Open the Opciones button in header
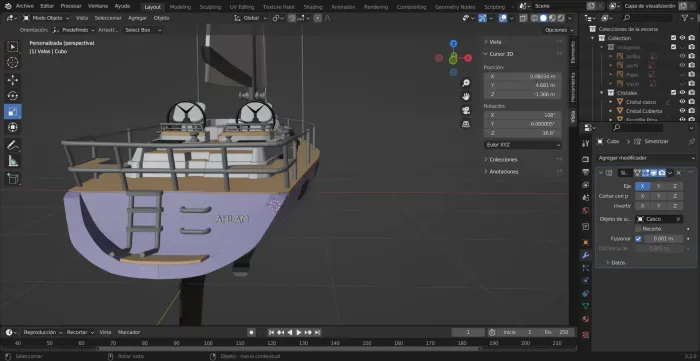 [x=559, y=30]
